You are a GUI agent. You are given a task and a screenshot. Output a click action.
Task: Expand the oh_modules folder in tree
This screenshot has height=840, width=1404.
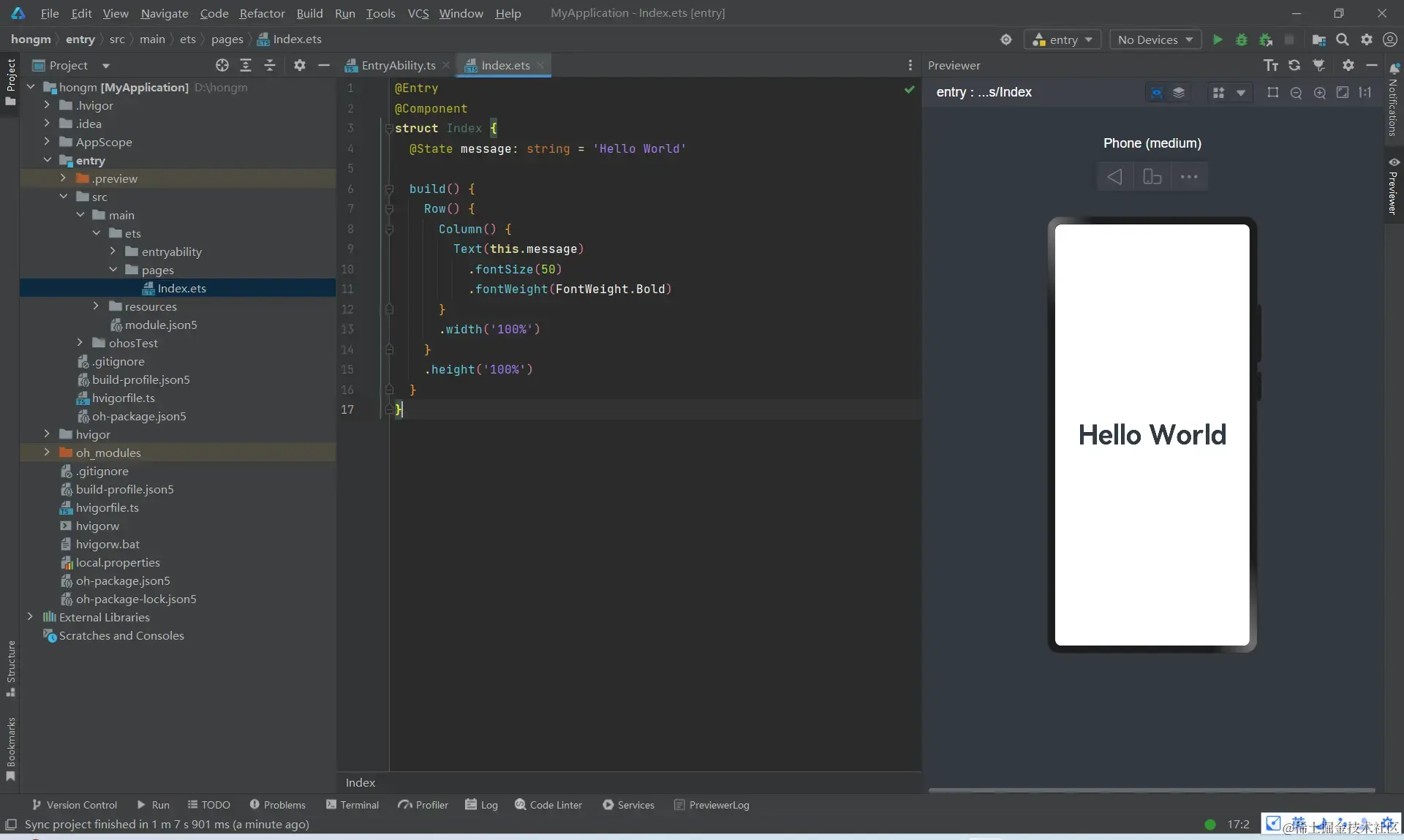tap(47, 453)
